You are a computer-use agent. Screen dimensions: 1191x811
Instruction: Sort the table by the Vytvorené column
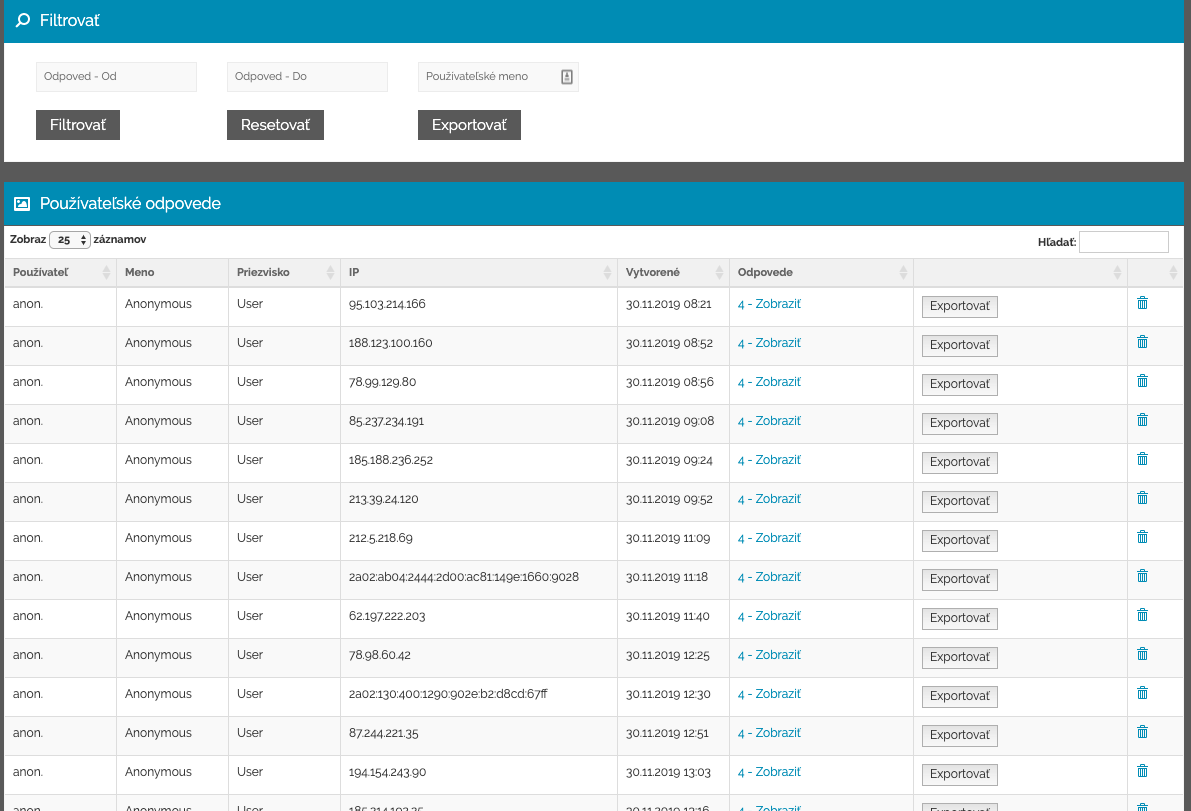click(673, 272)
